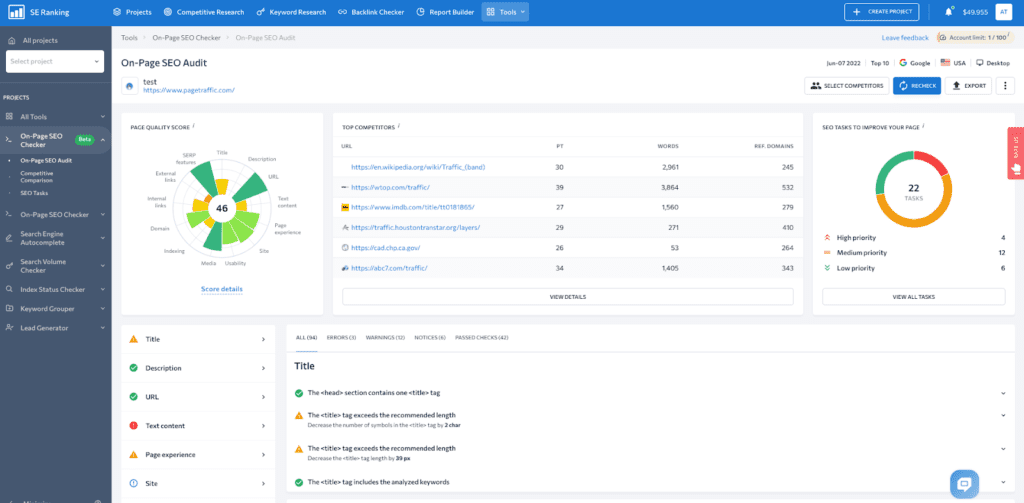
Task: Open the Leave feedback link
Action: [x=904, y=38]
